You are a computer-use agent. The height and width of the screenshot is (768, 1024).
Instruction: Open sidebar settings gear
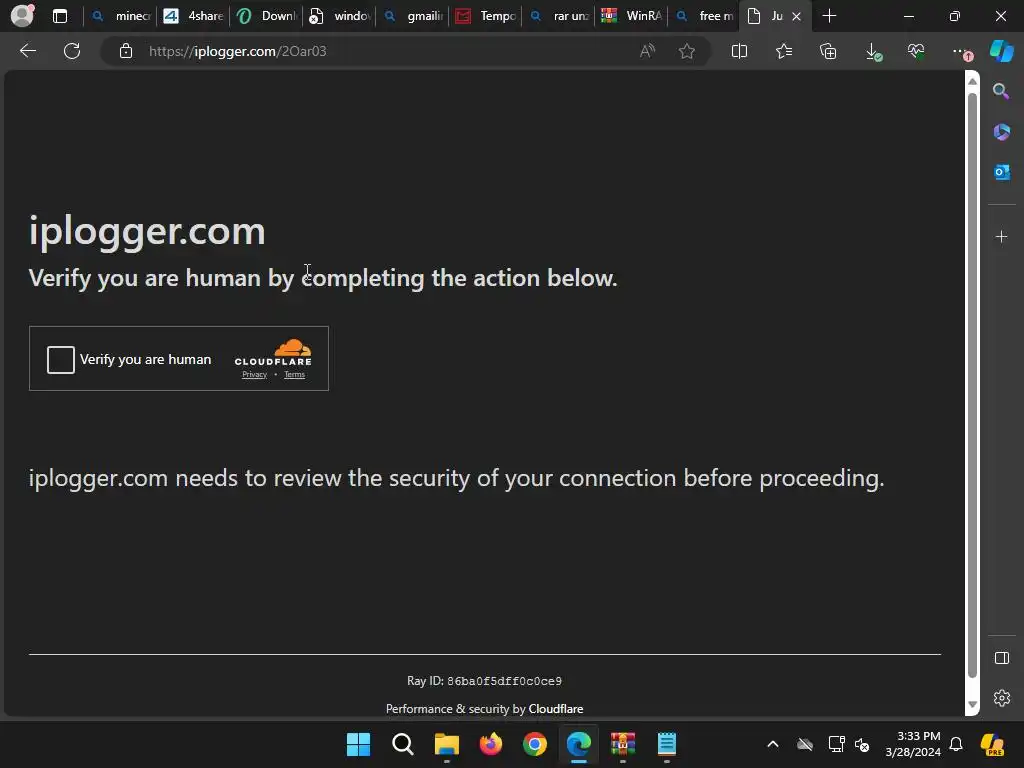[1001, 698]
